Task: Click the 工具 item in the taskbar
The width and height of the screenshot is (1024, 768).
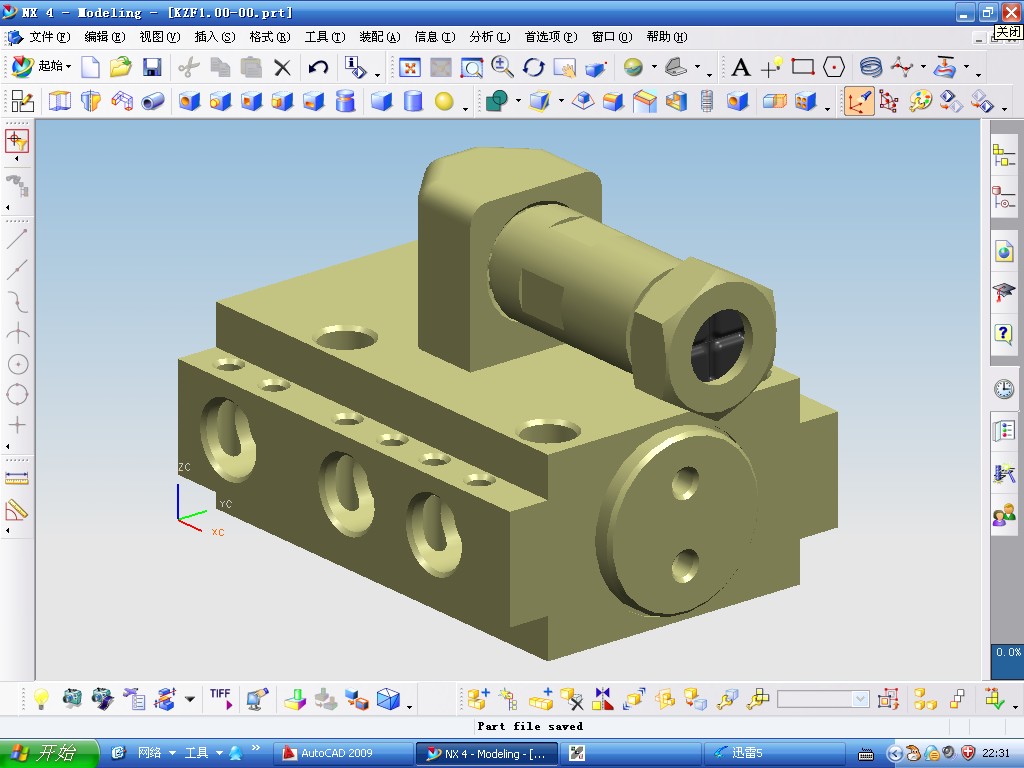Action: coord(196,753)
